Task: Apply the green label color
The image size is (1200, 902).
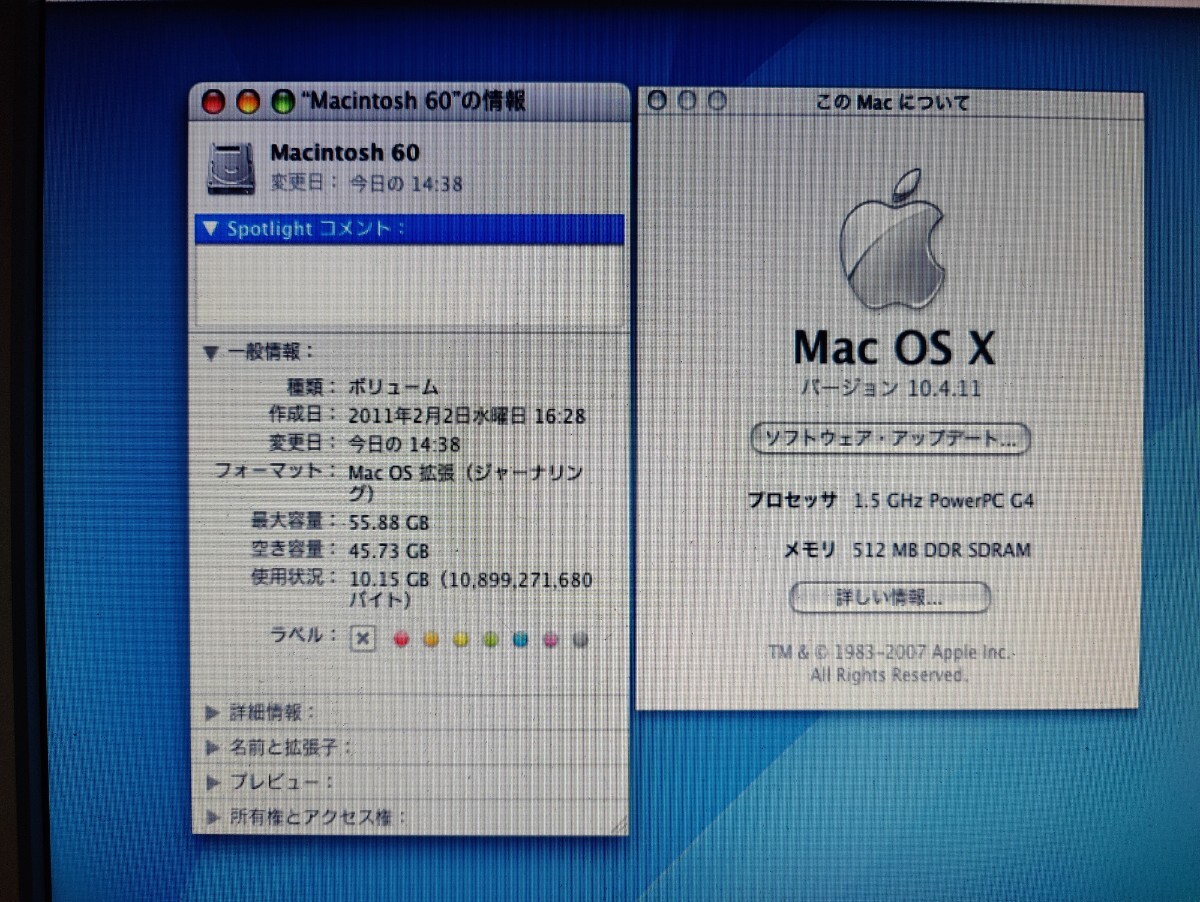Action: [x=491, y=640]
